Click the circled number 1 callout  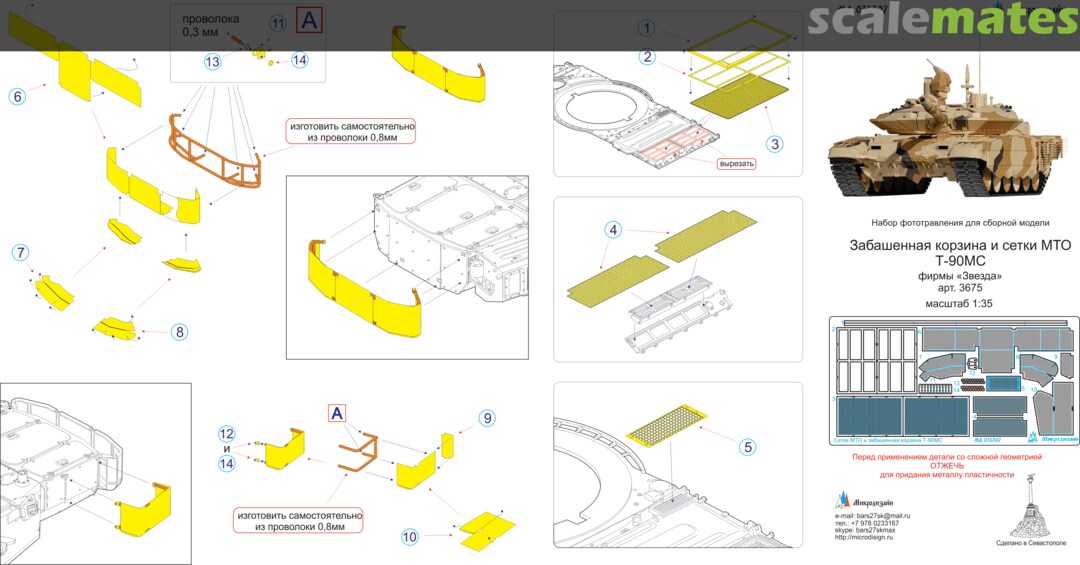(x=648, y=27)
